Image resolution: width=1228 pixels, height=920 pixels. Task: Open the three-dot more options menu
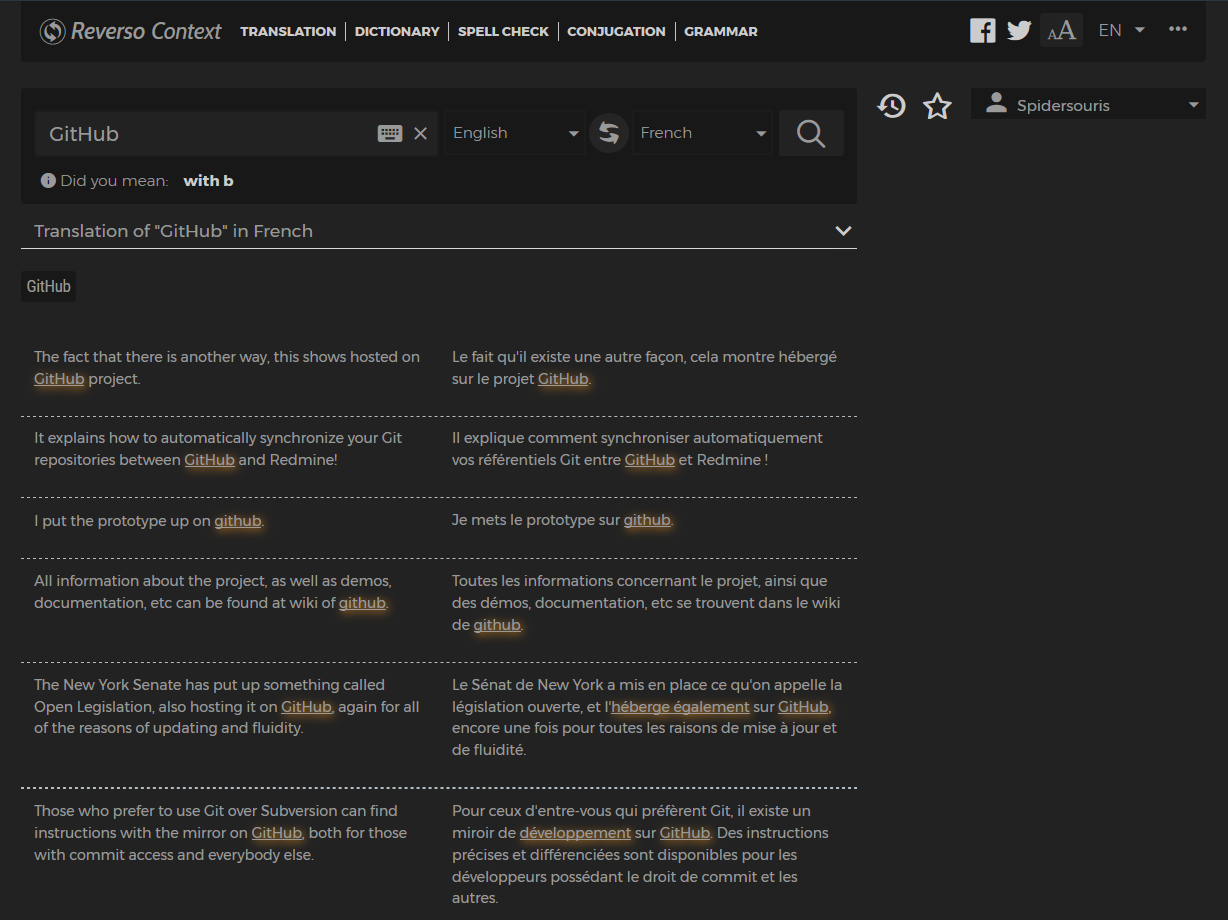[x=1178, y=29]
